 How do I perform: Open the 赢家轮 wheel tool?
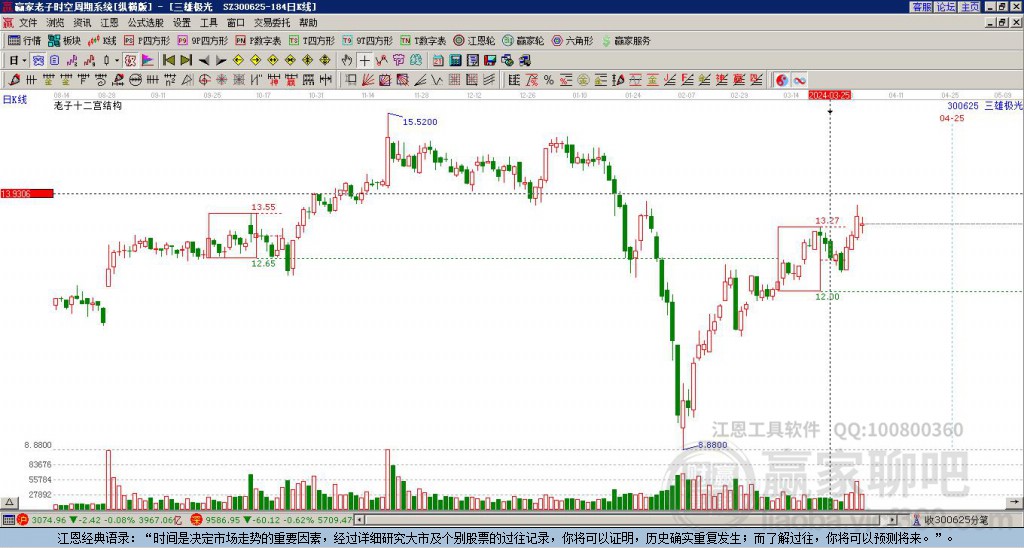[x=523, y=40]
